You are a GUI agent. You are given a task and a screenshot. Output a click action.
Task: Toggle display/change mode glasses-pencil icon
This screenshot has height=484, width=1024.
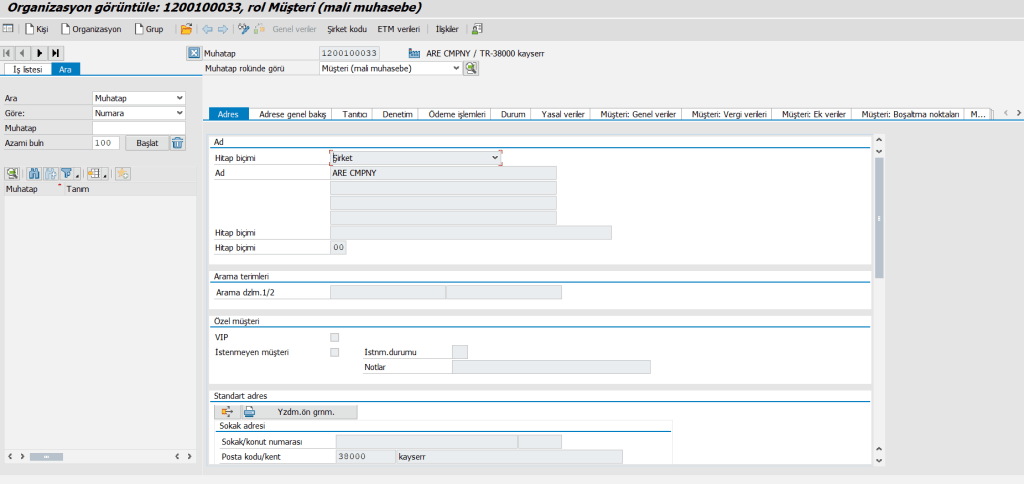[244, 29]
